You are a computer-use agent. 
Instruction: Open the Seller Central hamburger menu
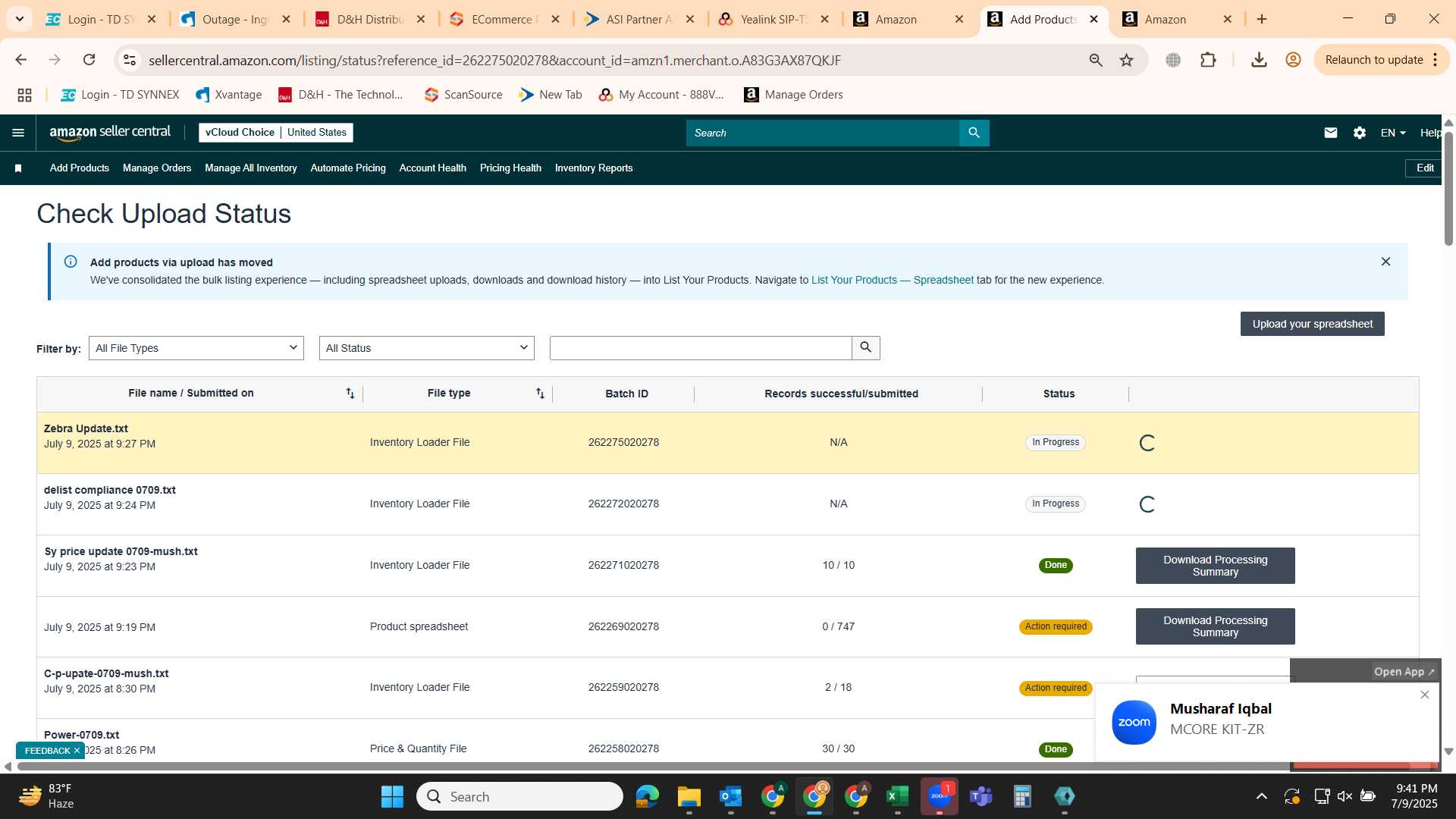point(18,133)
